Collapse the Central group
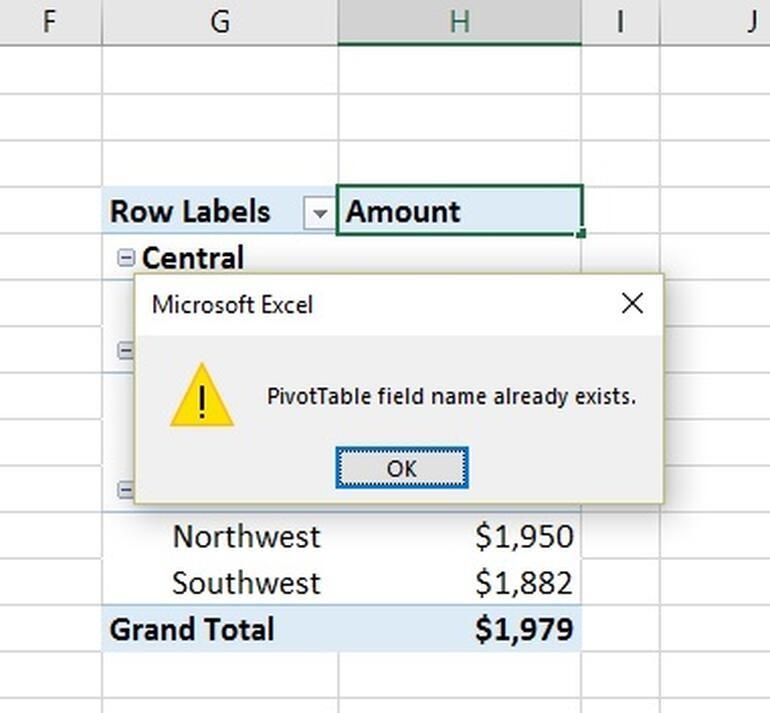 (x=126, y=258)
